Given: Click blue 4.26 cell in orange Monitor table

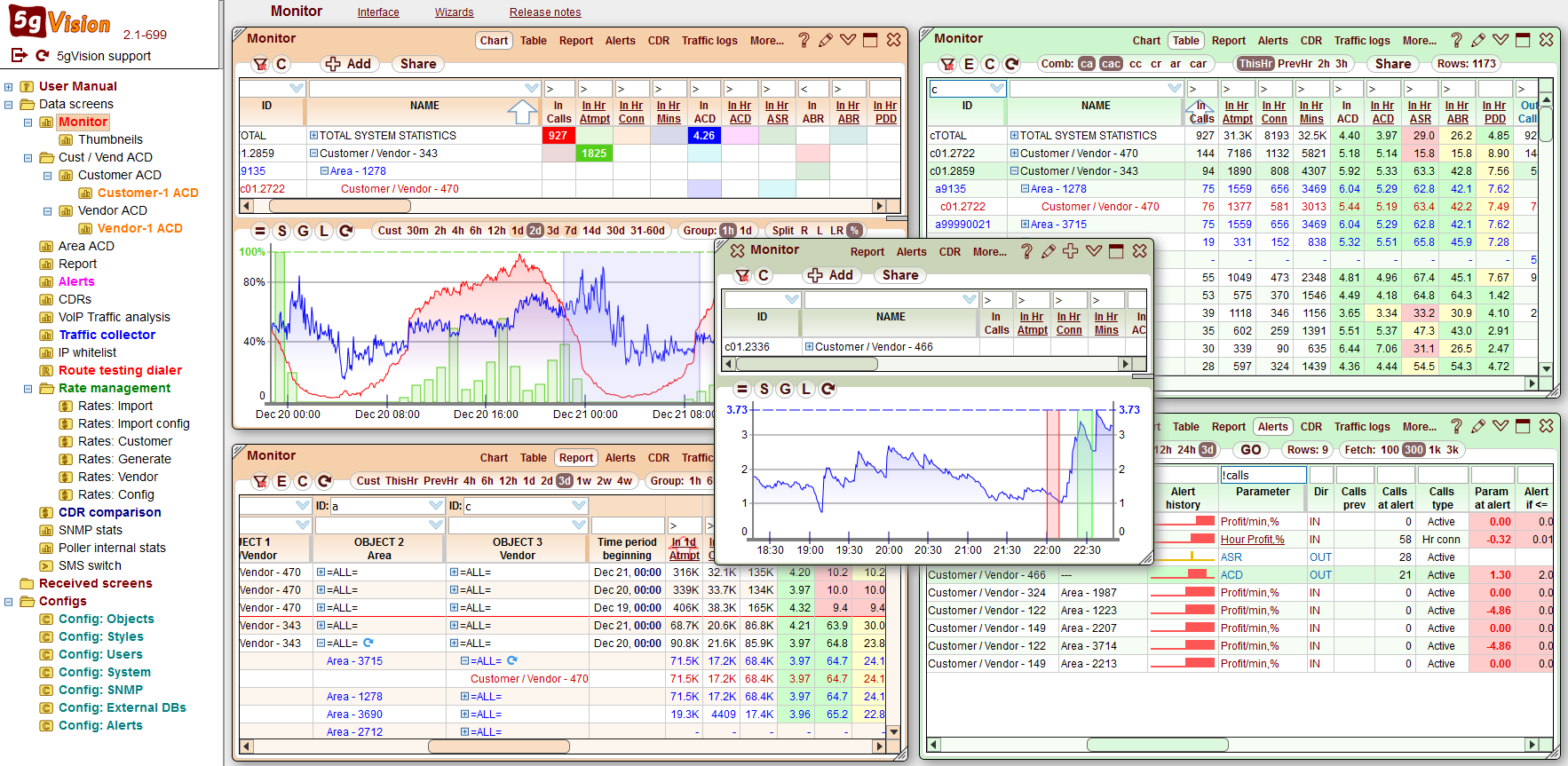Looking at the screenshot, I should [704, 136].
